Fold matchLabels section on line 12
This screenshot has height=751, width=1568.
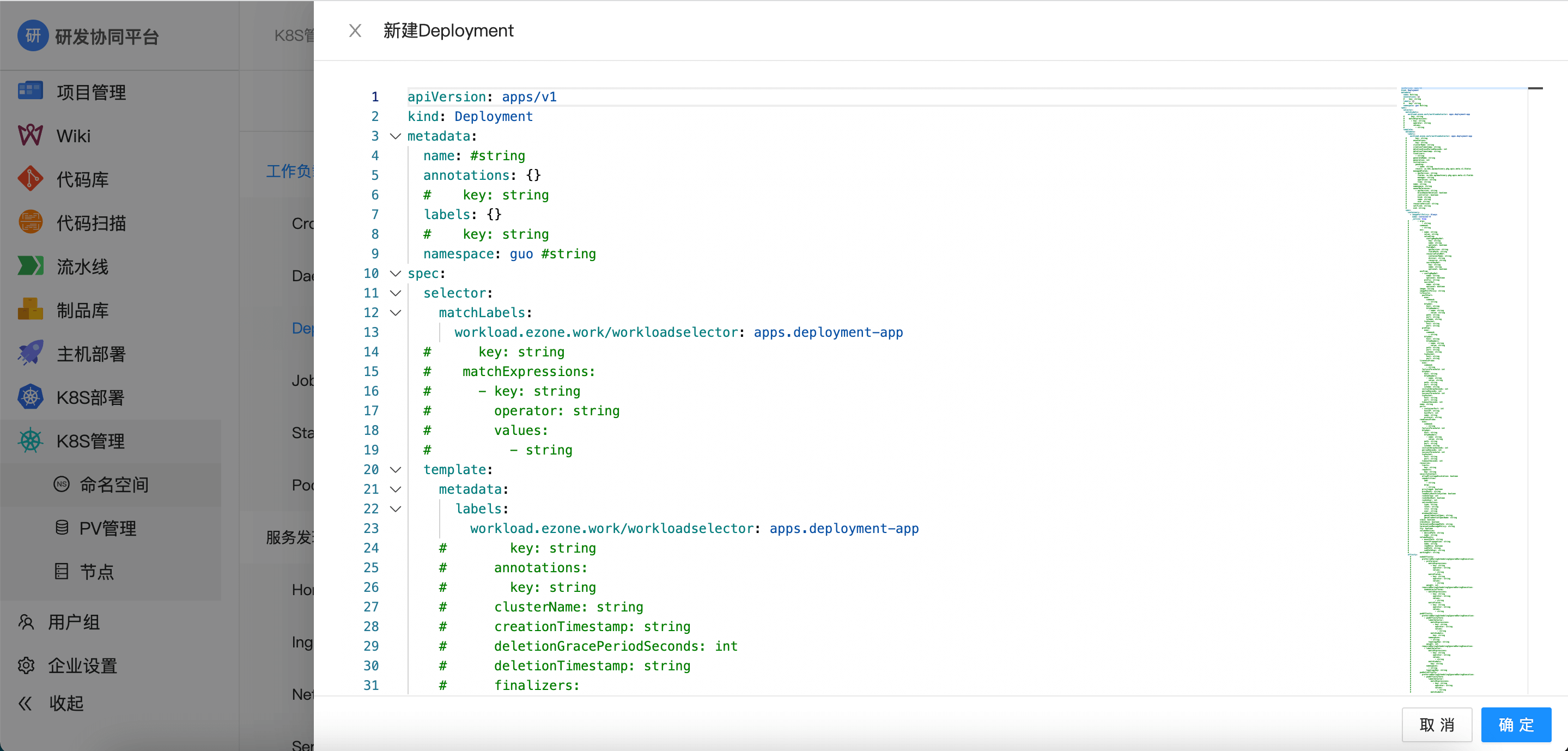click(395, 312)
